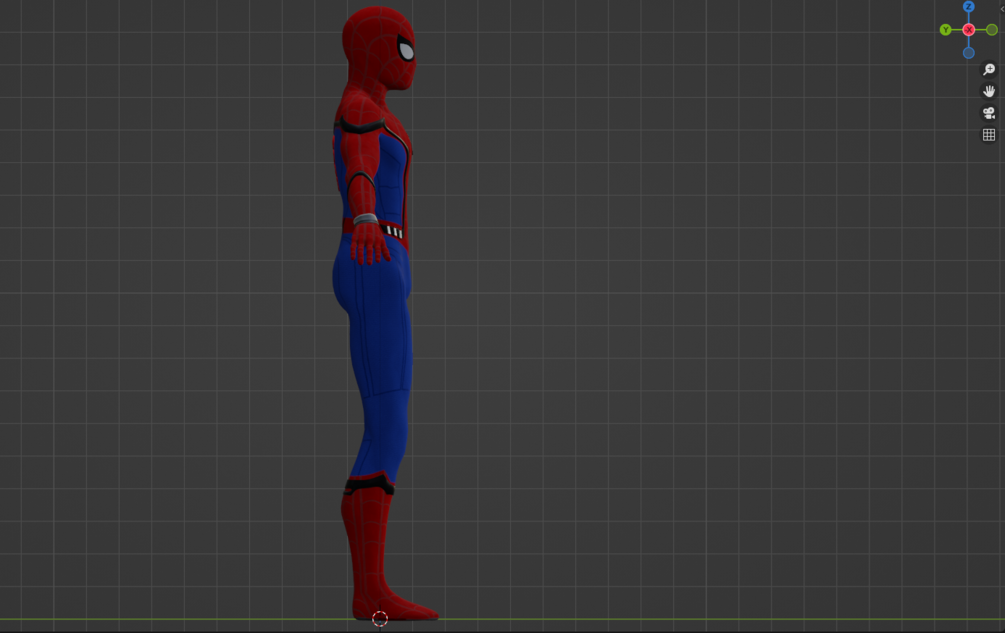Click the unlabeled green negative Y gizmo circle
1005x633 pixels.
click(x=992, y=30)
